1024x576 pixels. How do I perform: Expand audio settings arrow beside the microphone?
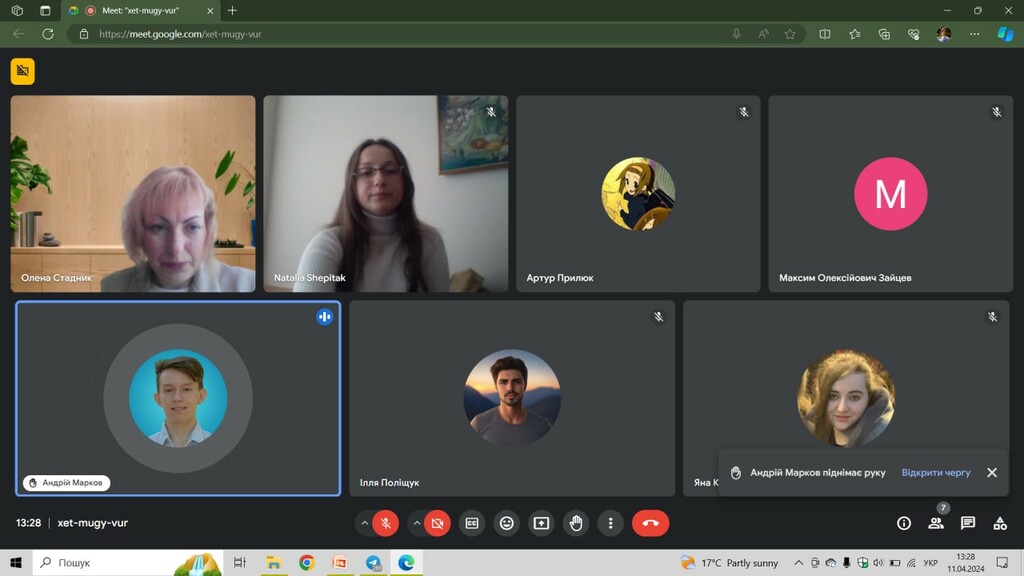pos(364,523)
